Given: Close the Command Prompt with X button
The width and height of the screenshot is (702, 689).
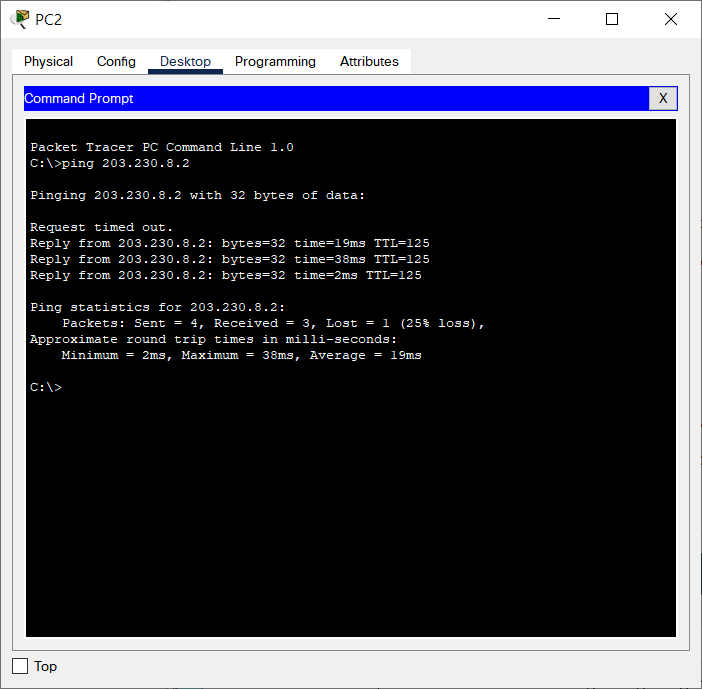Looking at the screenshot, I should pos(663,98).
